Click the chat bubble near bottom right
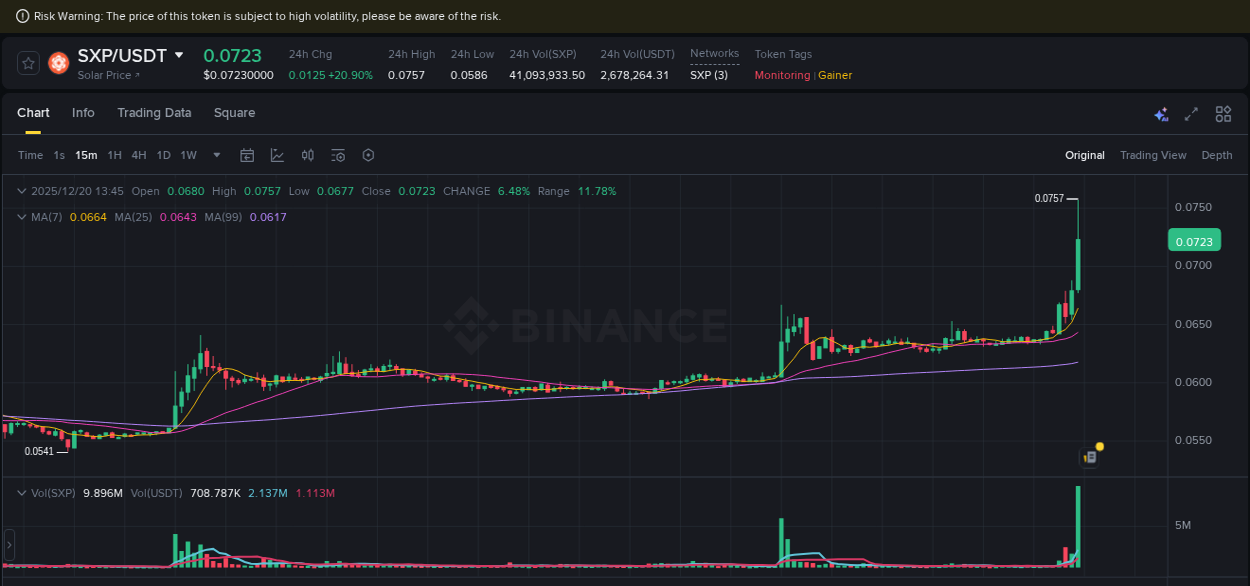Image resolution: width=1250 pixels, height=586 pixels. pos(1089,455)
